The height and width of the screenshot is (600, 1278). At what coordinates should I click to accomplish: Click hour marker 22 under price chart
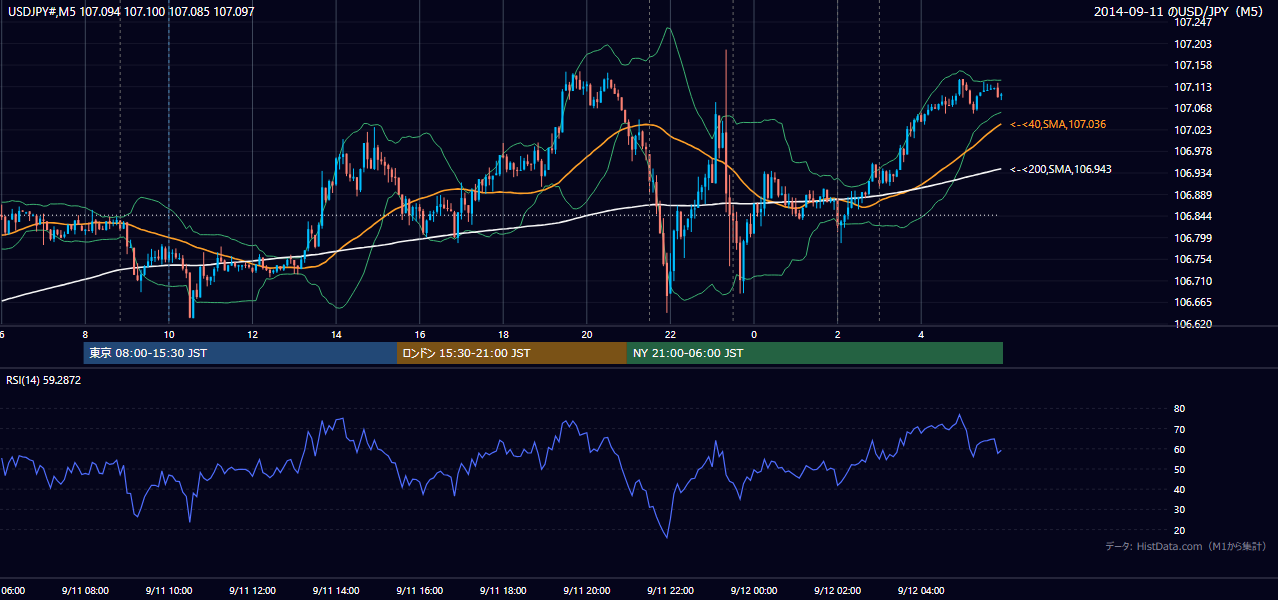pos(670,334)
